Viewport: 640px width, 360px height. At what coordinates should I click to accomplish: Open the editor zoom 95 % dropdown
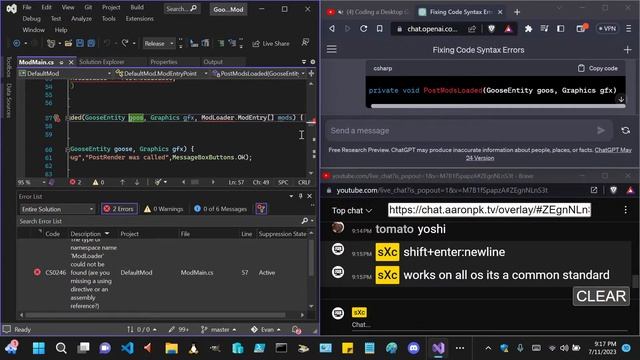click(x=32, y=182)
